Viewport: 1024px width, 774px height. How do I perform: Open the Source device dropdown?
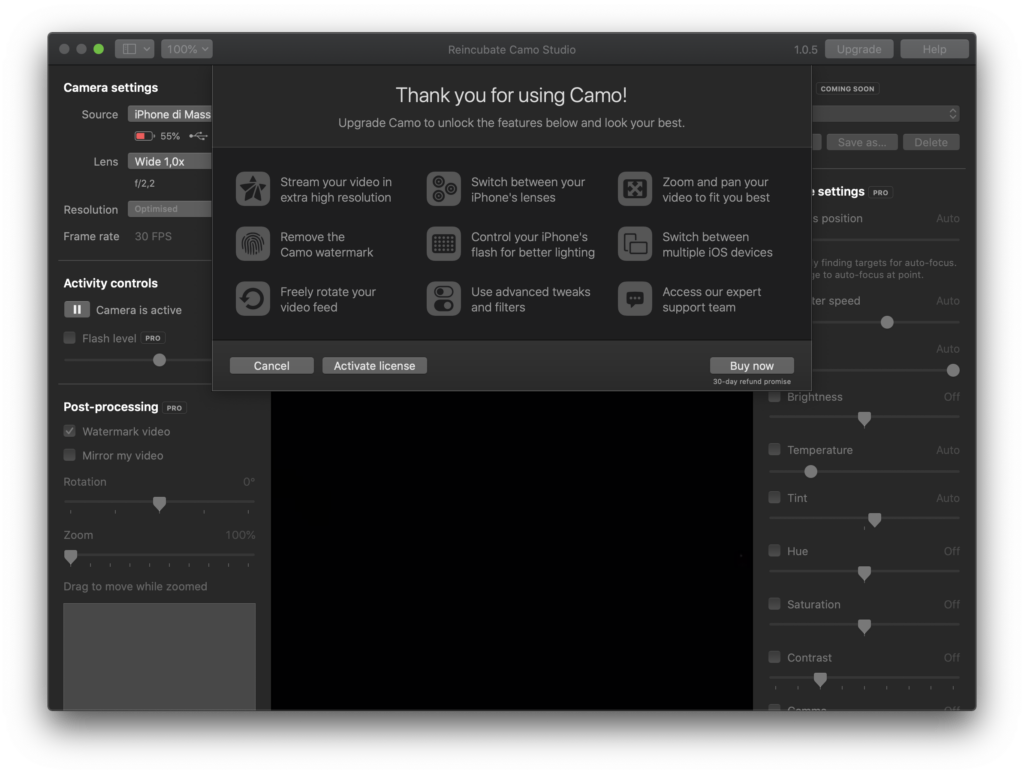tap(170, 114)
